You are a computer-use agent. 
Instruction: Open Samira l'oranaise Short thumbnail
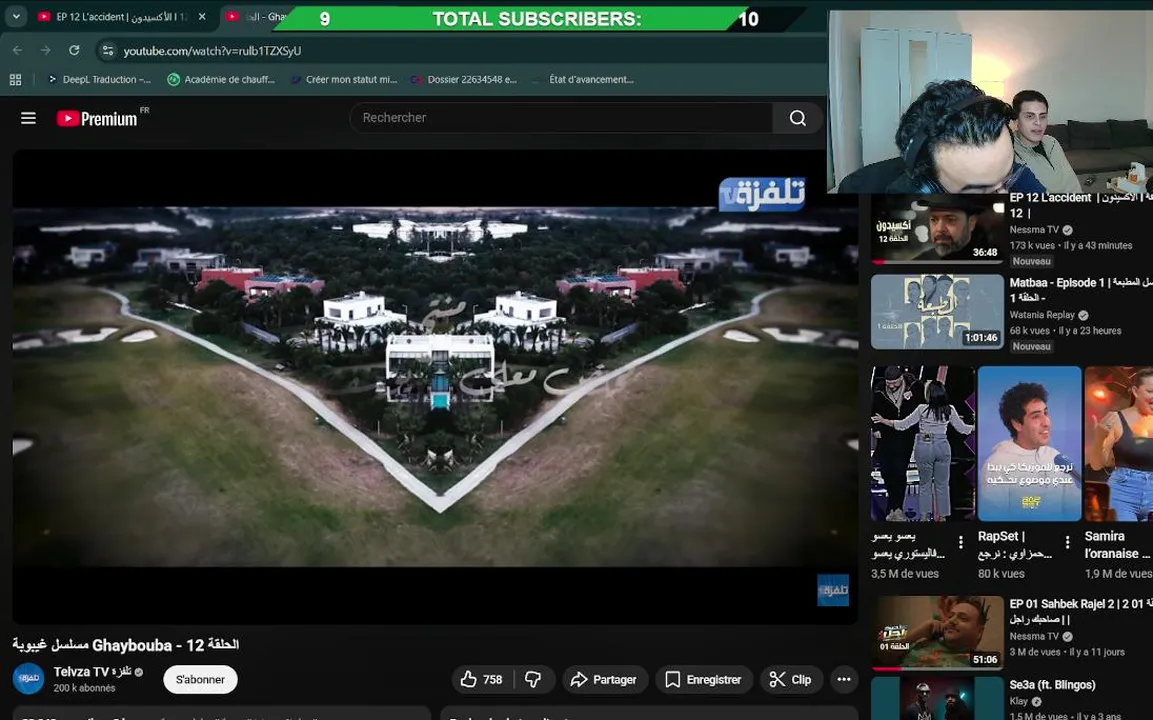pos(1119,443)
